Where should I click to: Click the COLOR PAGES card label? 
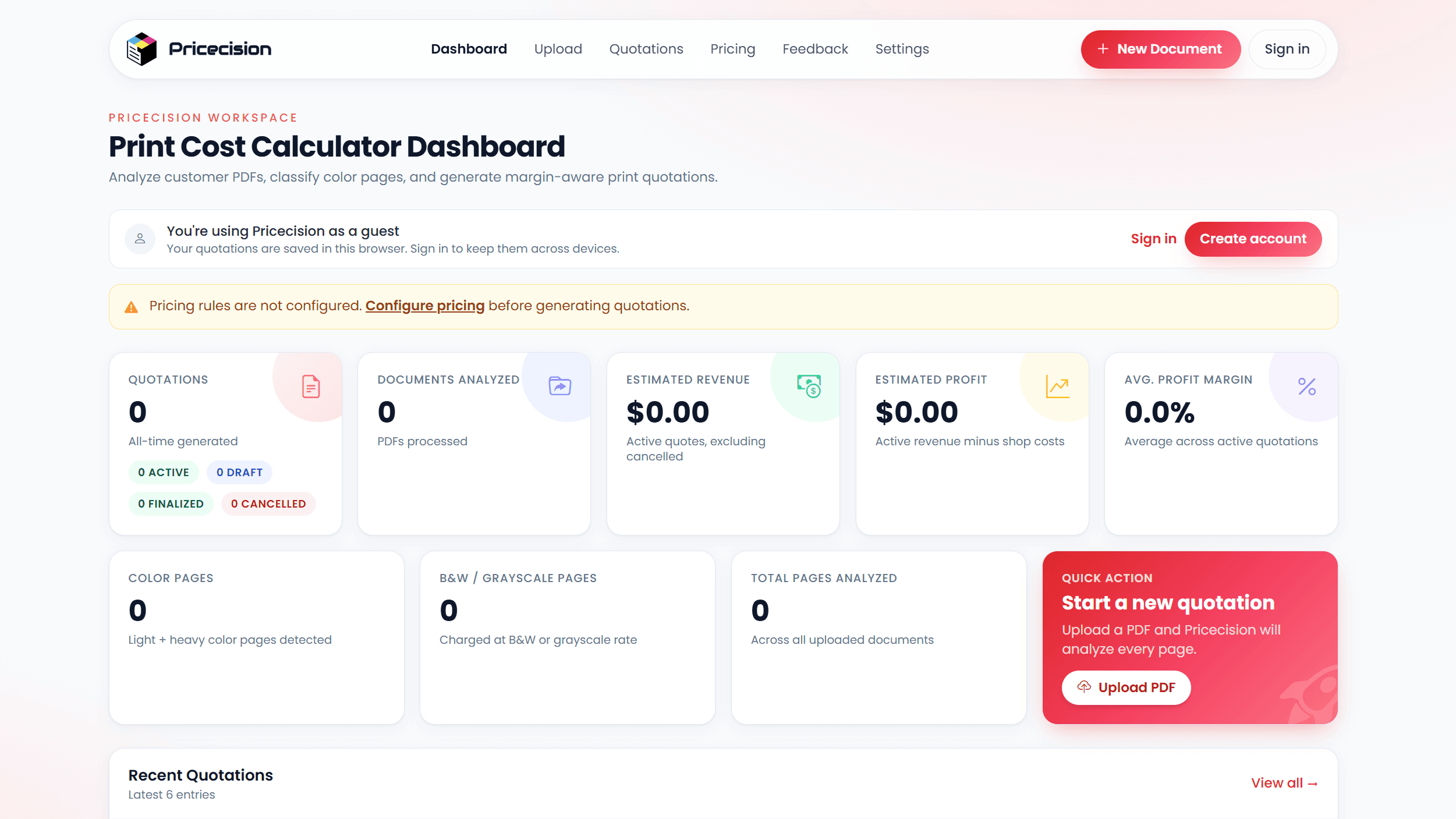coord(171,578)
